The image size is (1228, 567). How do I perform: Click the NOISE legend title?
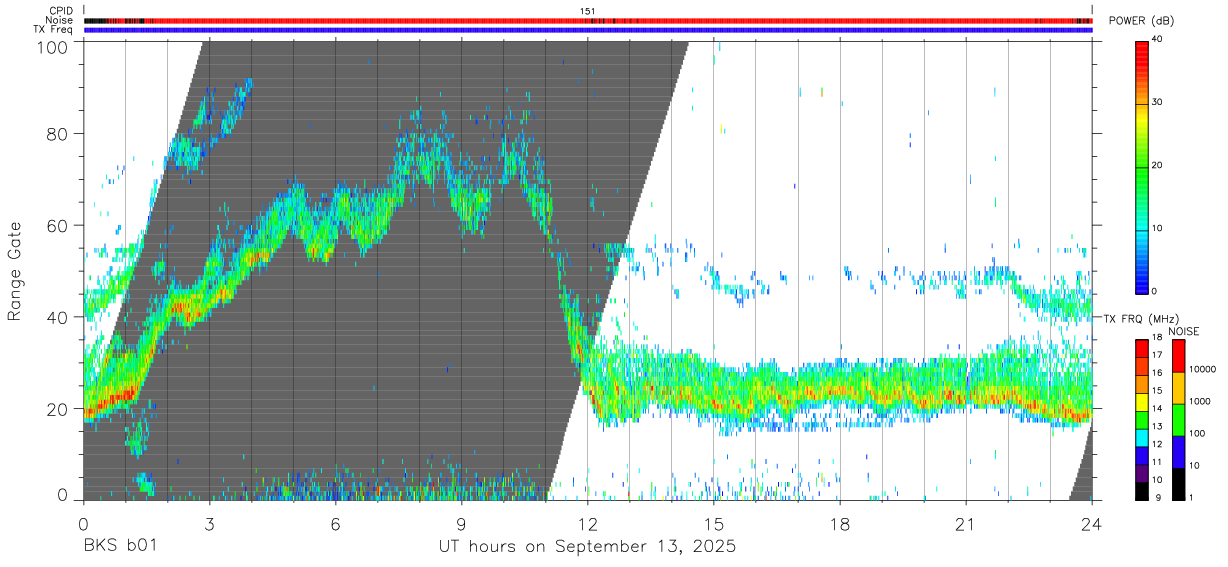(x=1183, y=331)
